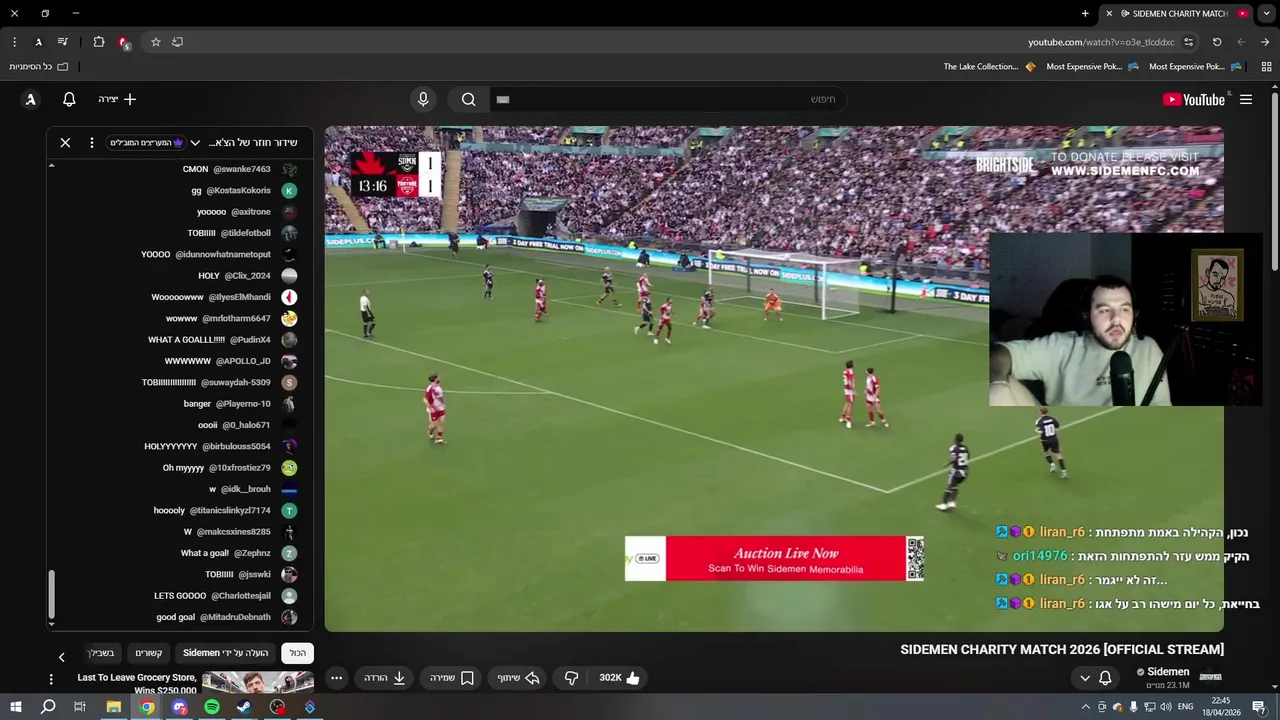Select the 'קשורים' filter chip
This screenshot has height=720, width=1280.
[149, 653]
